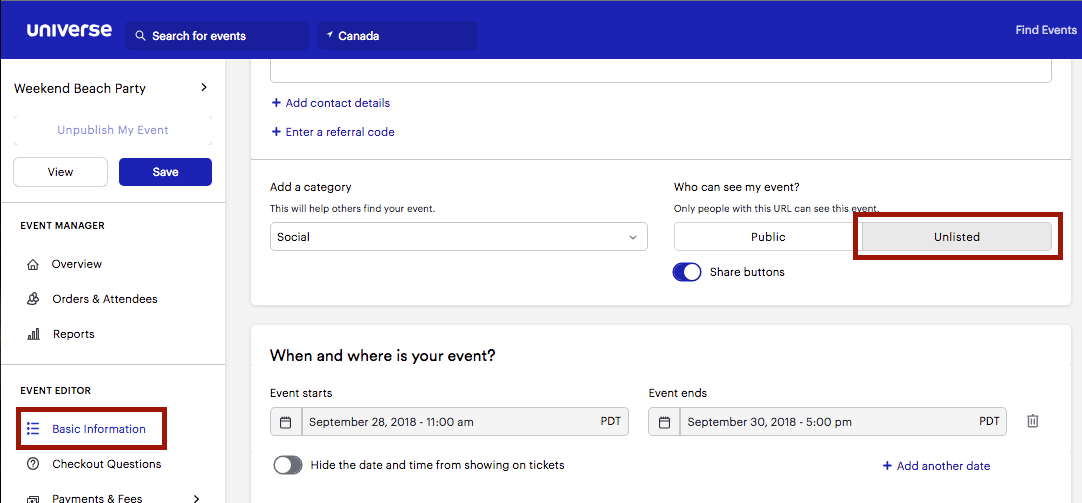
Task: Toggle hide date and time on tickets
Action: pyautogui.click(x=288, y=465)
